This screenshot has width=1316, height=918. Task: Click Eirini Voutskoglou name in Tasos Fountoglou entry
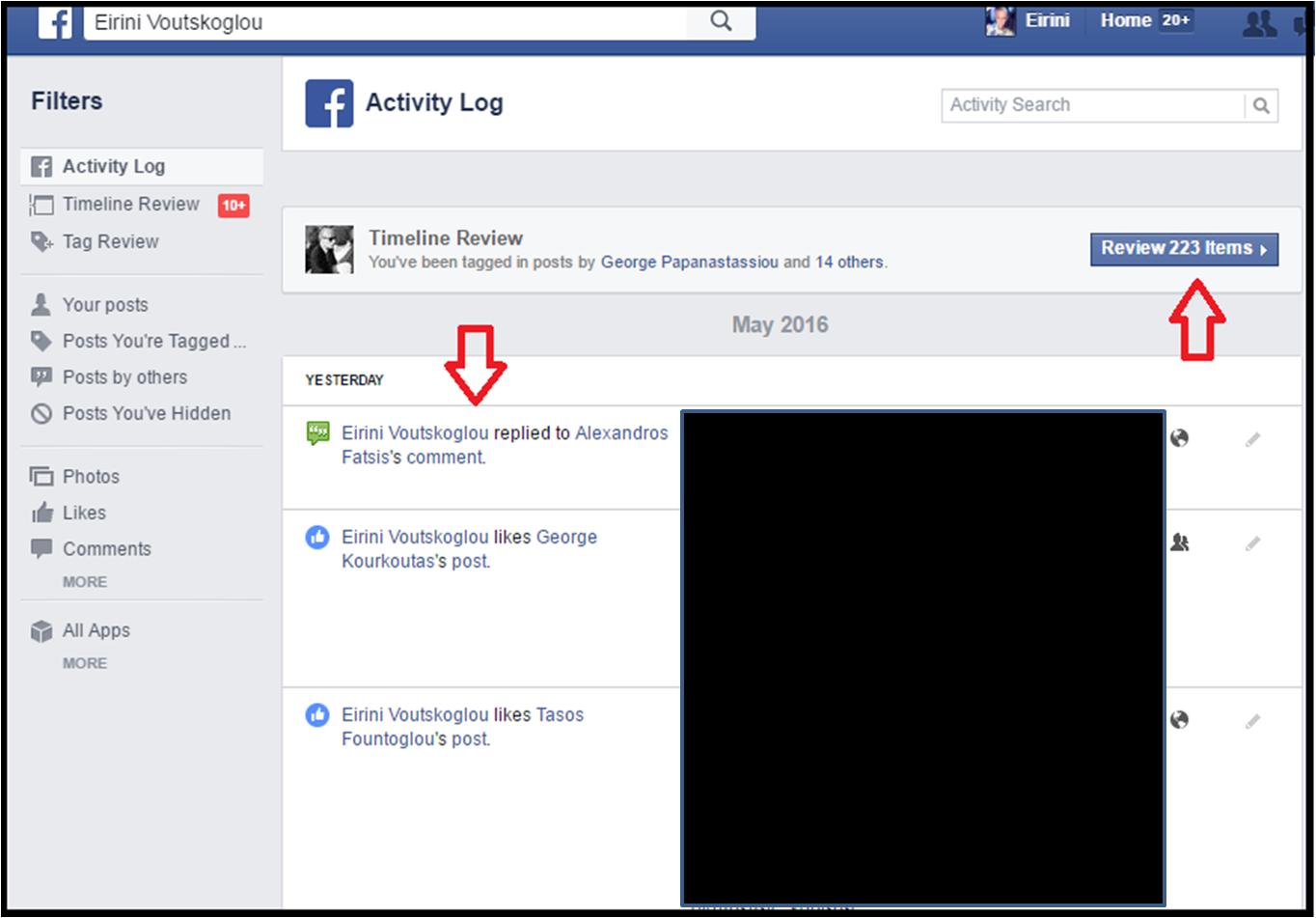pyautogui.click(x=415, y=715)
